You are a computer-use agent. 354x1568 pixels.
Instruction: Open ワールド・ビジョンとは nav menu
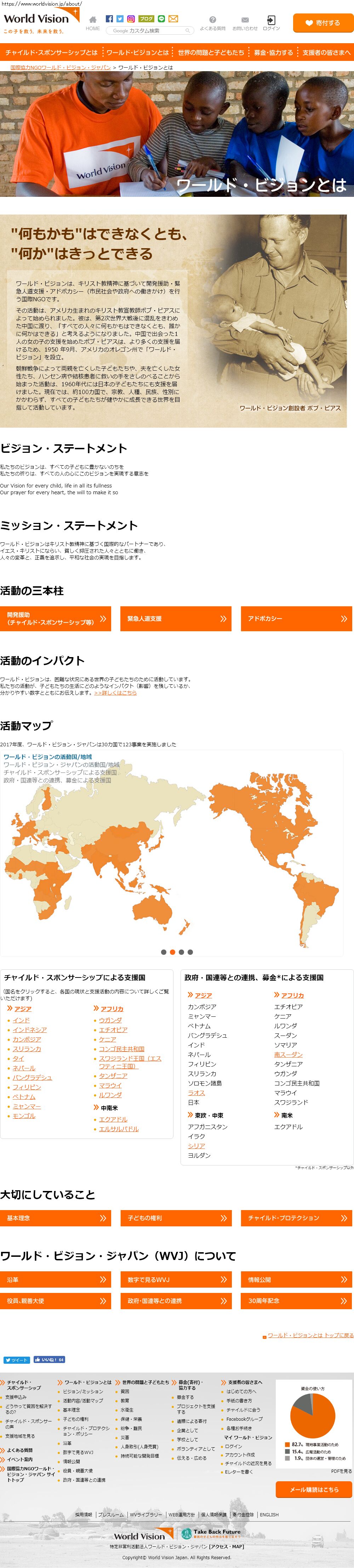click(x=137, y=52)
